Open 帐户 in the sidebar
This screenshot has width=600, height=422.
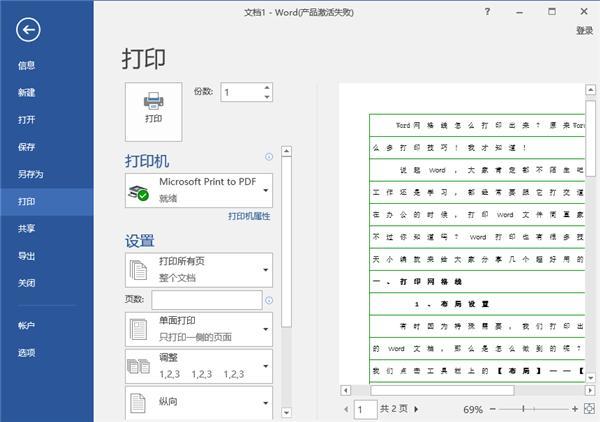pos(26,326)
